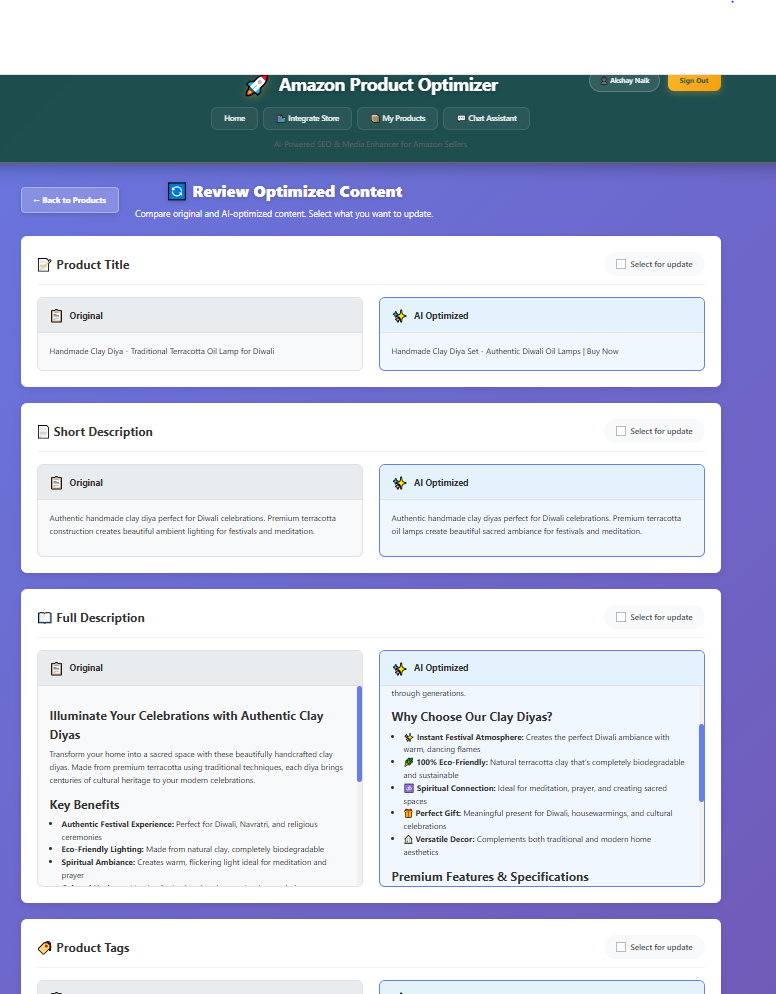Screen dimensions: 776x994
Task: Click the sparkle icon in Short Description AI Optimized header
Action: [399, 483]
